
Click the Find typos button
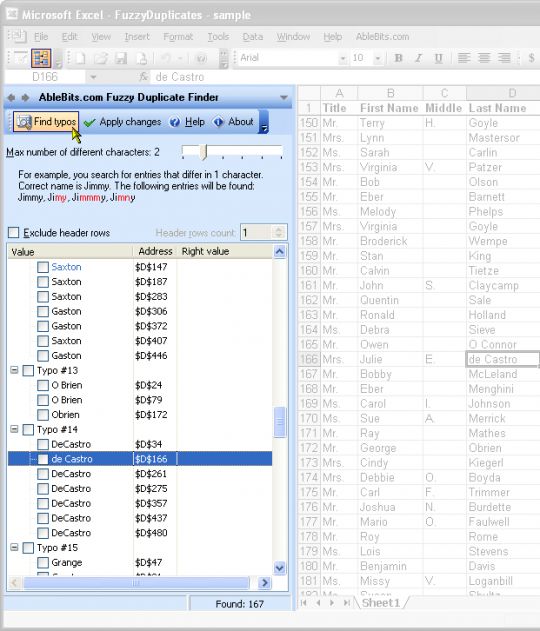tap(46, 122)
